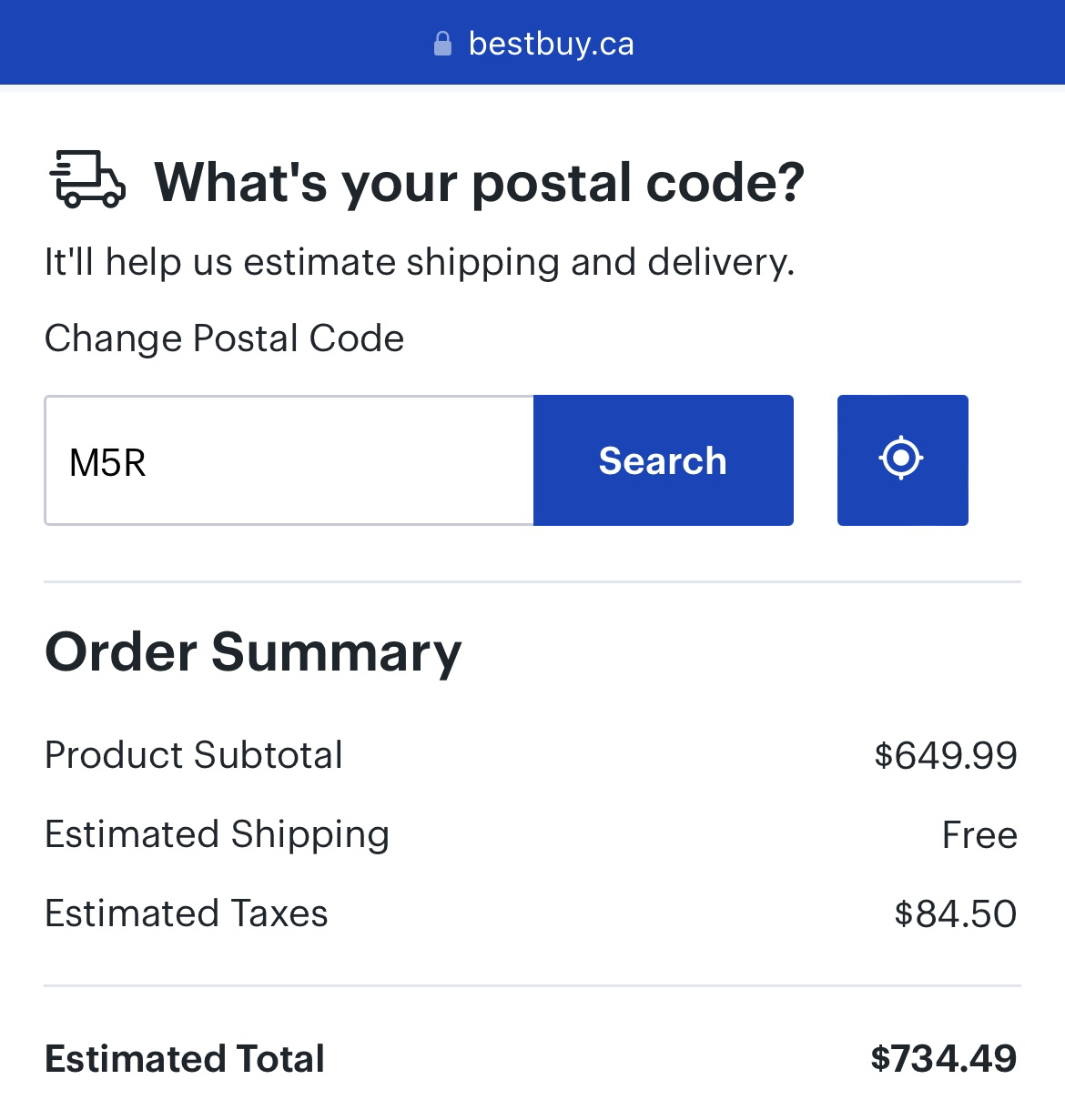
Task: Click the Product Subtotal label
Action: [x=194, y=755]
